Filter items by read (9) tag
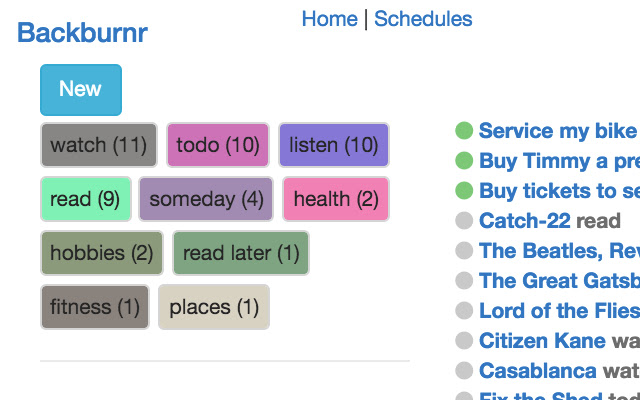This screenshot has width=640, height=400. point(86,199)
